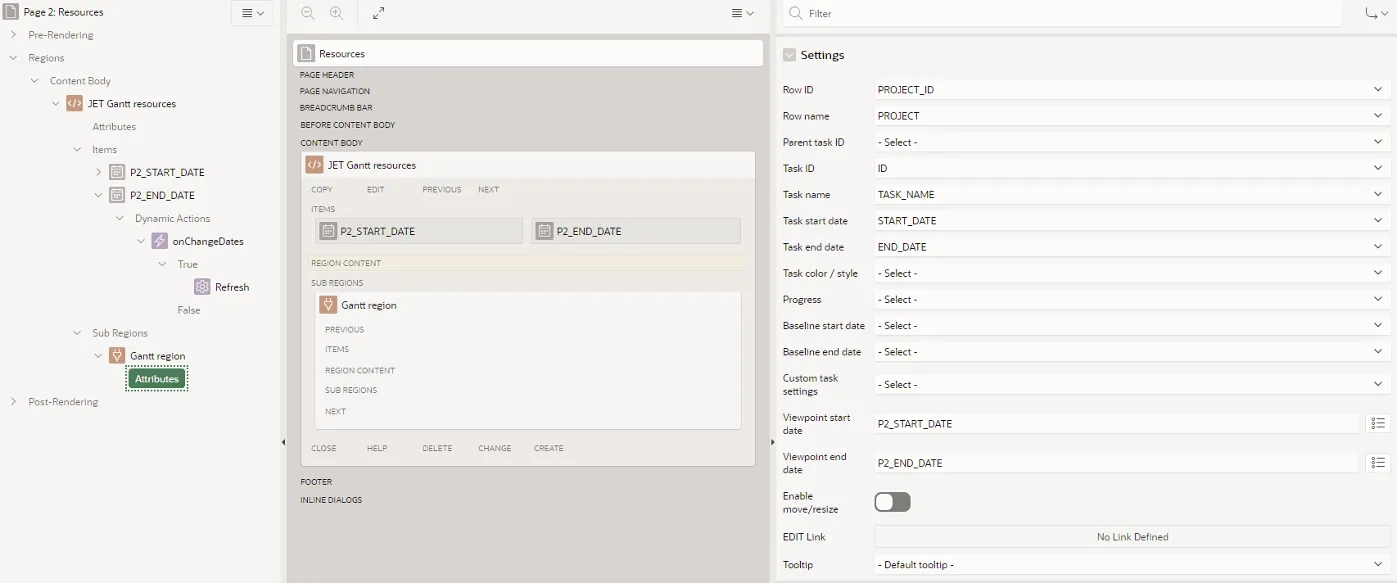Click the Filter search field
The height and width of the screenshot is (583, 1397).
1070,14
